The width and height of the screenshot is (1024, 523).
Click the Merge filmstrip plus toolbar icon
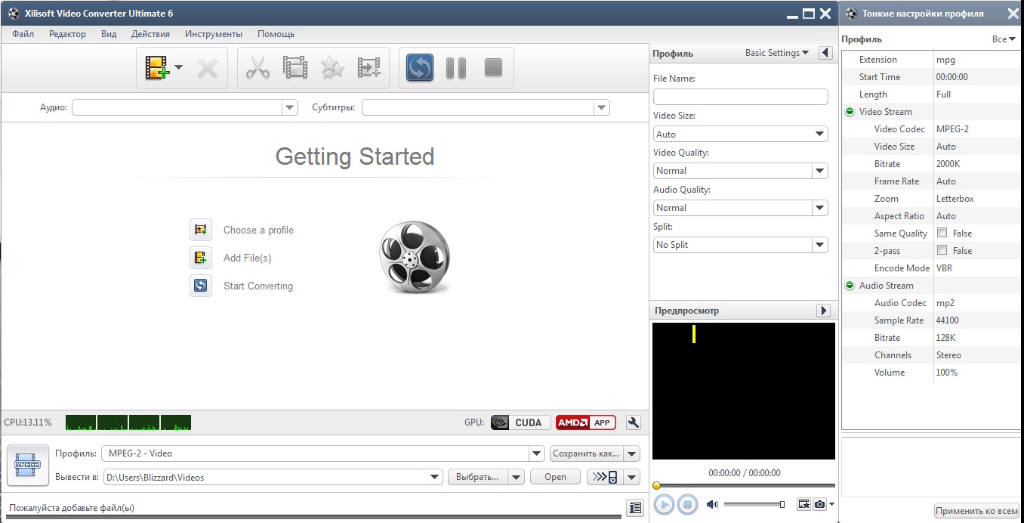(369, 68)
